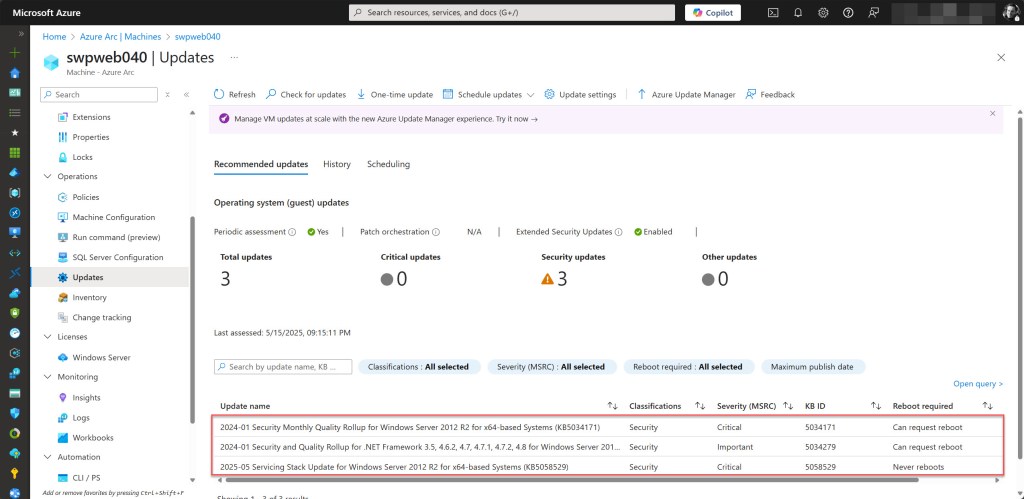Open the Copilot button
The height and width of the screenshot is (499, 1024).
click(712, 13)
